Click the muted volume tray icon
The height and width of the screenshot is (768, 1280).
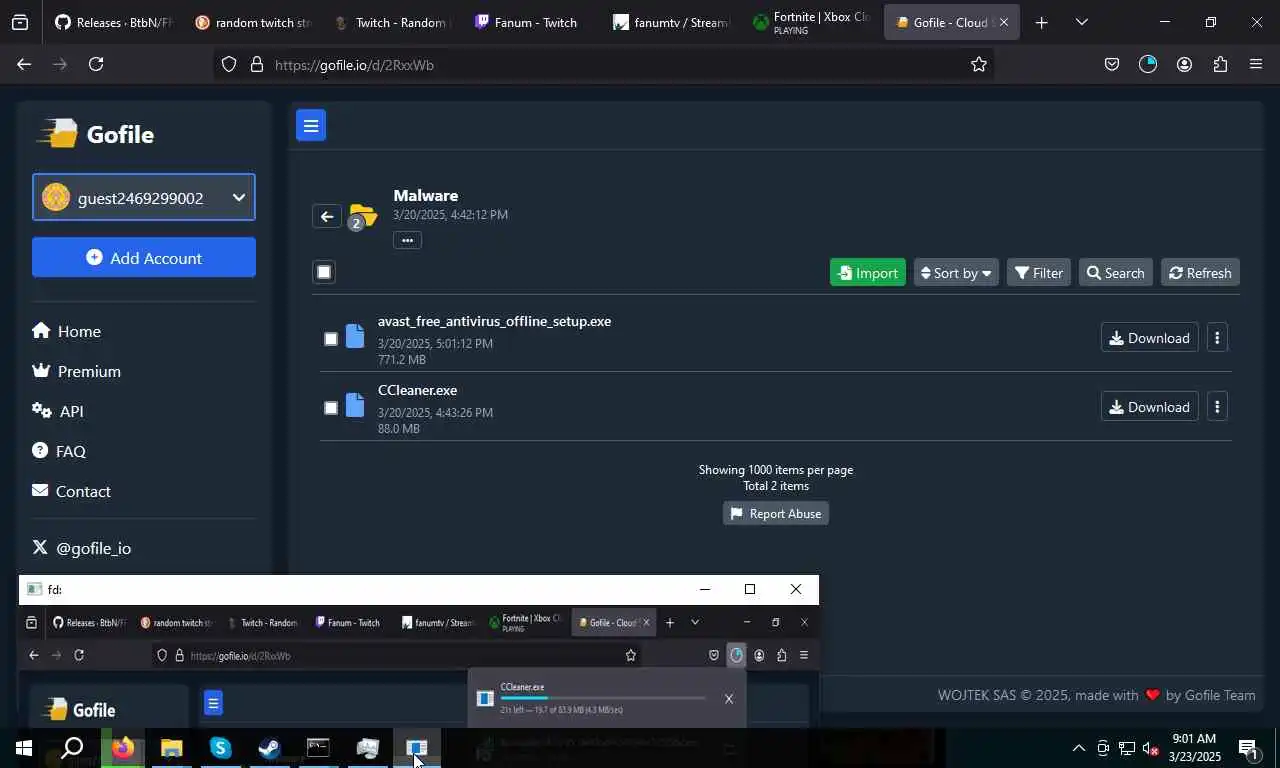tap(1151, 748)
